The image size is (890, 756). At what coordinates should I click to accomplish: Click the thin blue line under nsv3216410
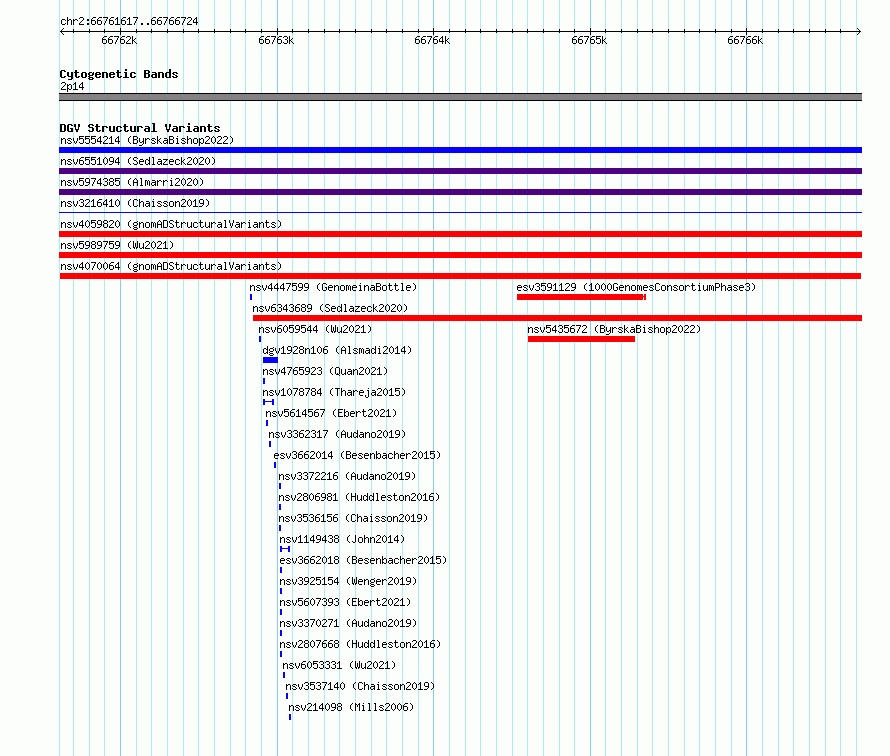(x=460, y=213)
